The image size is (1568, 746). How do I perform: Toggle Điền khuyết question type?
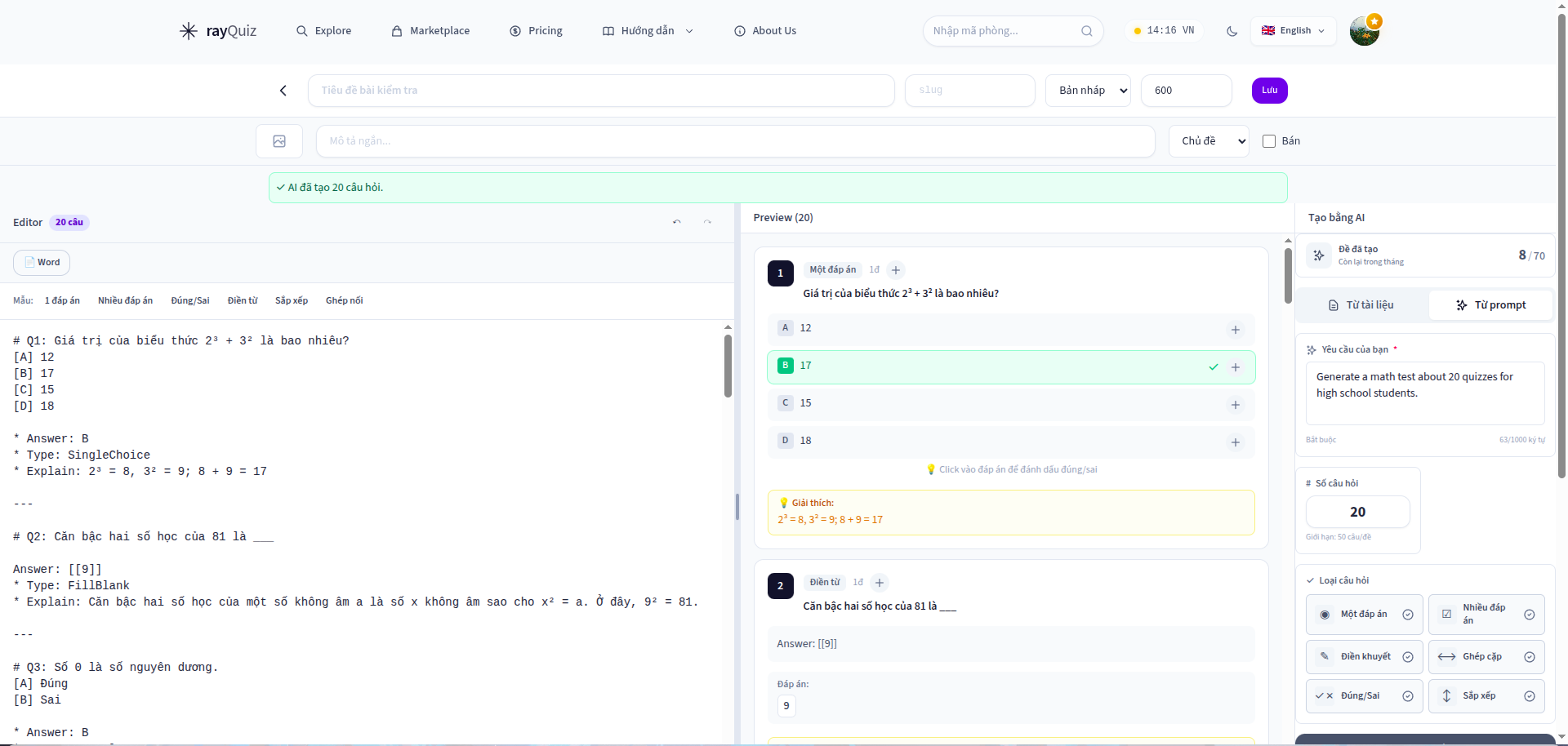(1365, 657)
